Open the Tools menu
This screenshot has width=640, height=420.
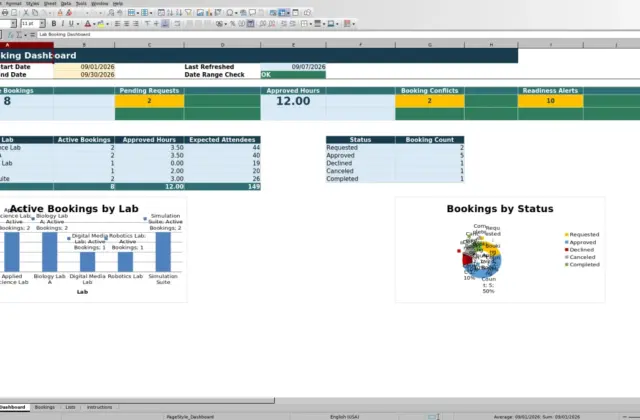click(x=81, y=3)
